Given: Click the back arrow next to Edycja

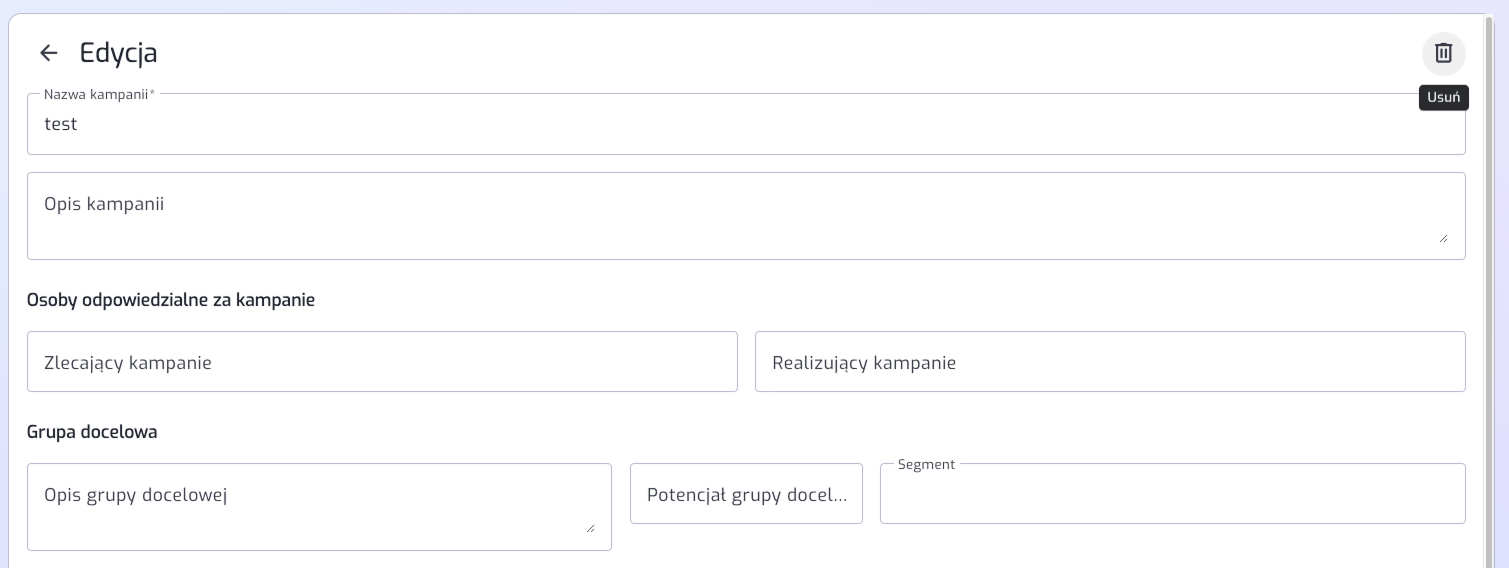Looking at the screenshot, I should pos(49,53).
